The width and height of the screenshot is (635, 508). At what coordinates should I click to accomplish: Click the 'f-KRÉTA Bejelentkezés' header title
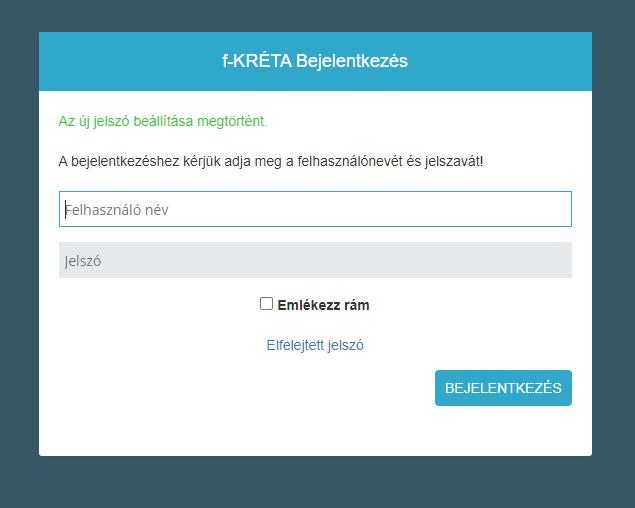click(315, 61)
